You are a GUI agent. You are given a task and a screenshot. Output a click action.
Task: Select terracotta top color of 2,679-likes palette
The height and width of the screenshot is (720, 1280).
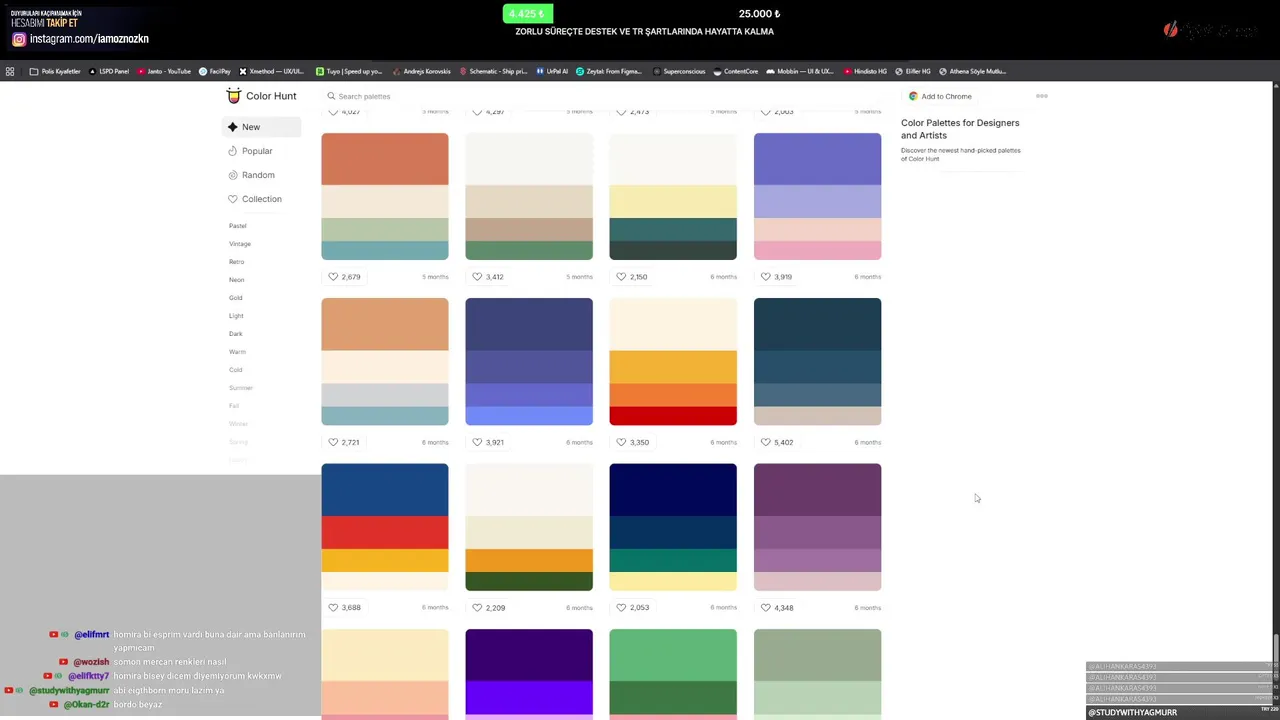385,159
